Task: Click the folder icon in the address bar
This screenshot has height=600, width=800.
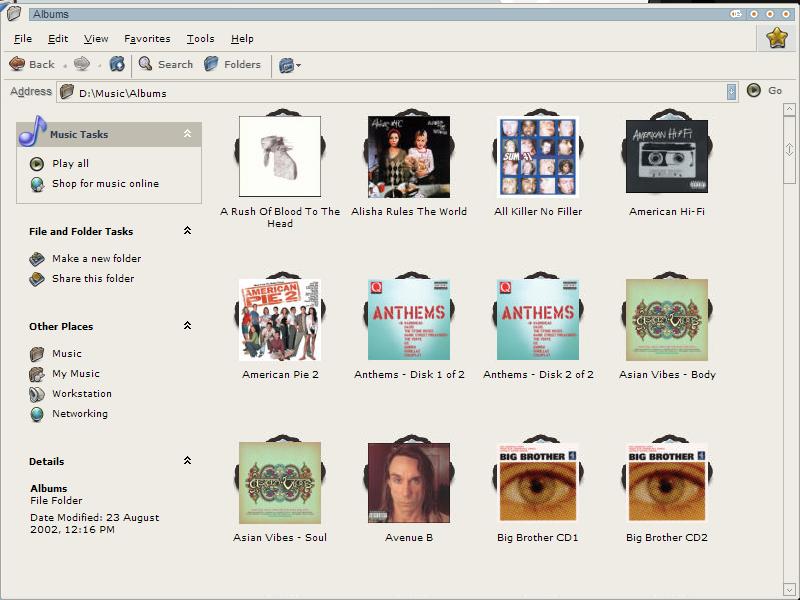Action: tap(67, 92)
